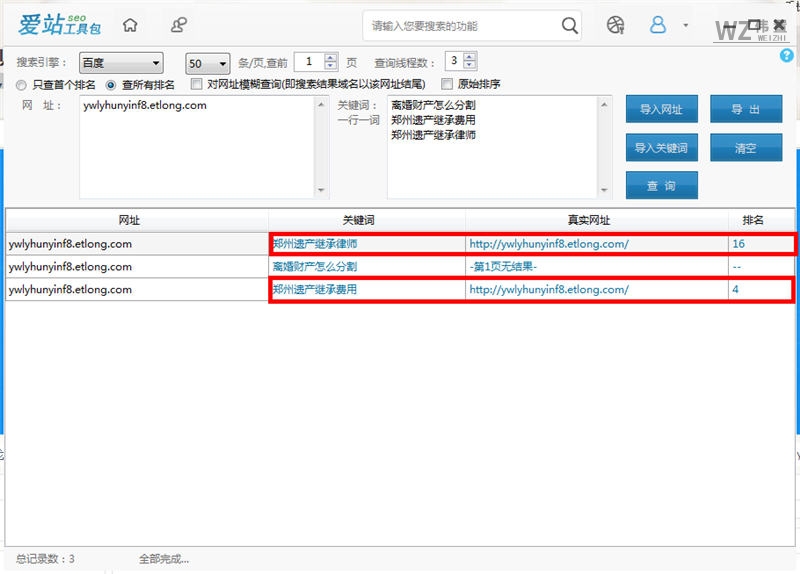Focus the function search input box

pyautogui.click(x=460, y=26)
